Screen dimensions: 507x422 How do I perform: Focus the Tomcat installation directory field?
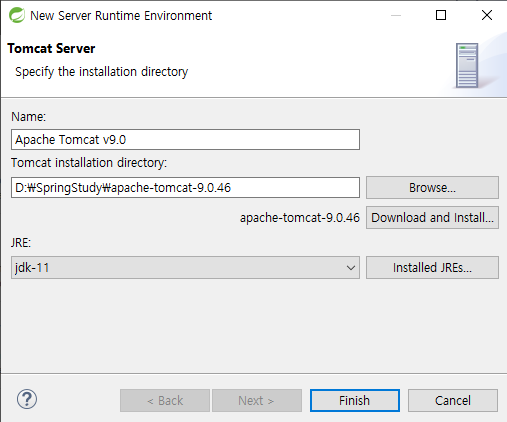pyautogui.click(x=185, y=188)
